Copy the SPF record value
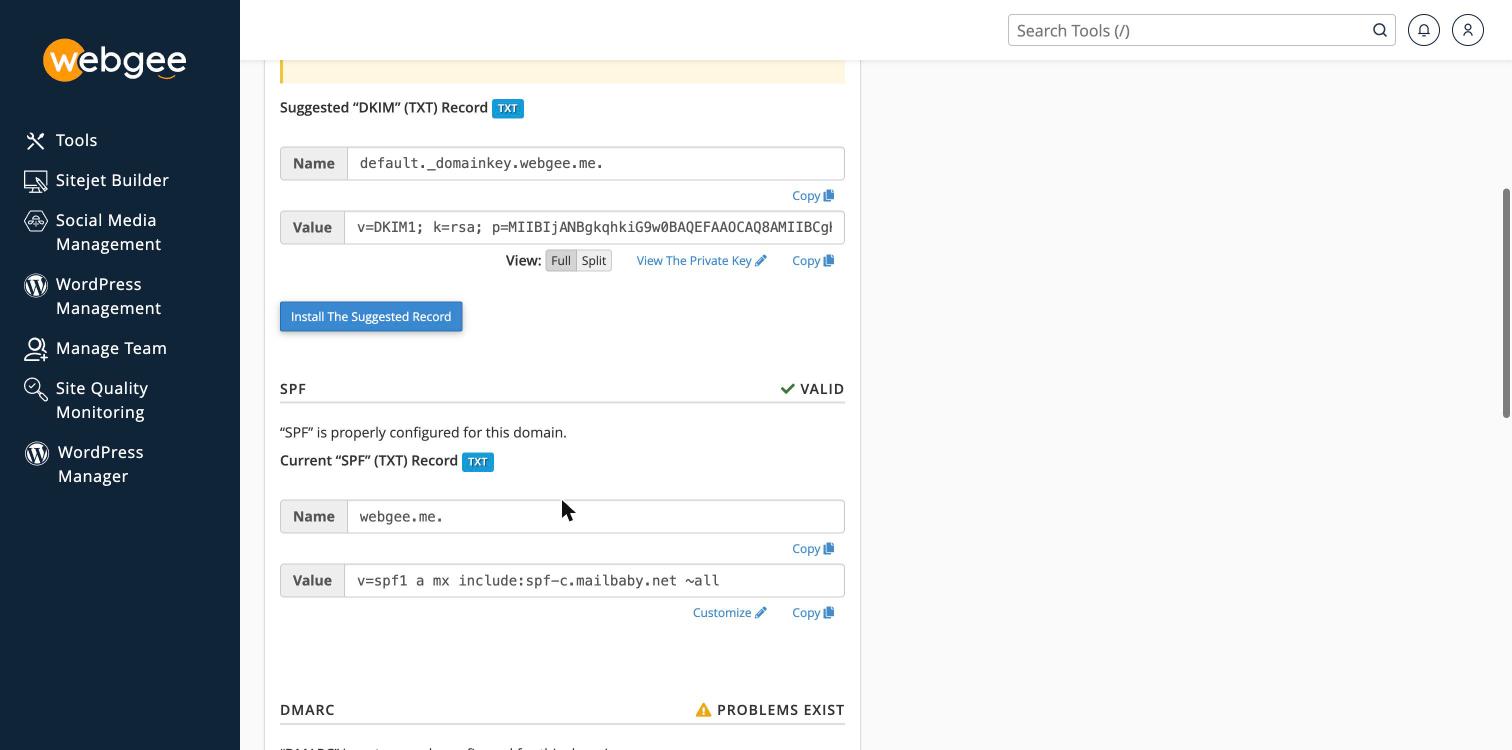 [813, 612]
